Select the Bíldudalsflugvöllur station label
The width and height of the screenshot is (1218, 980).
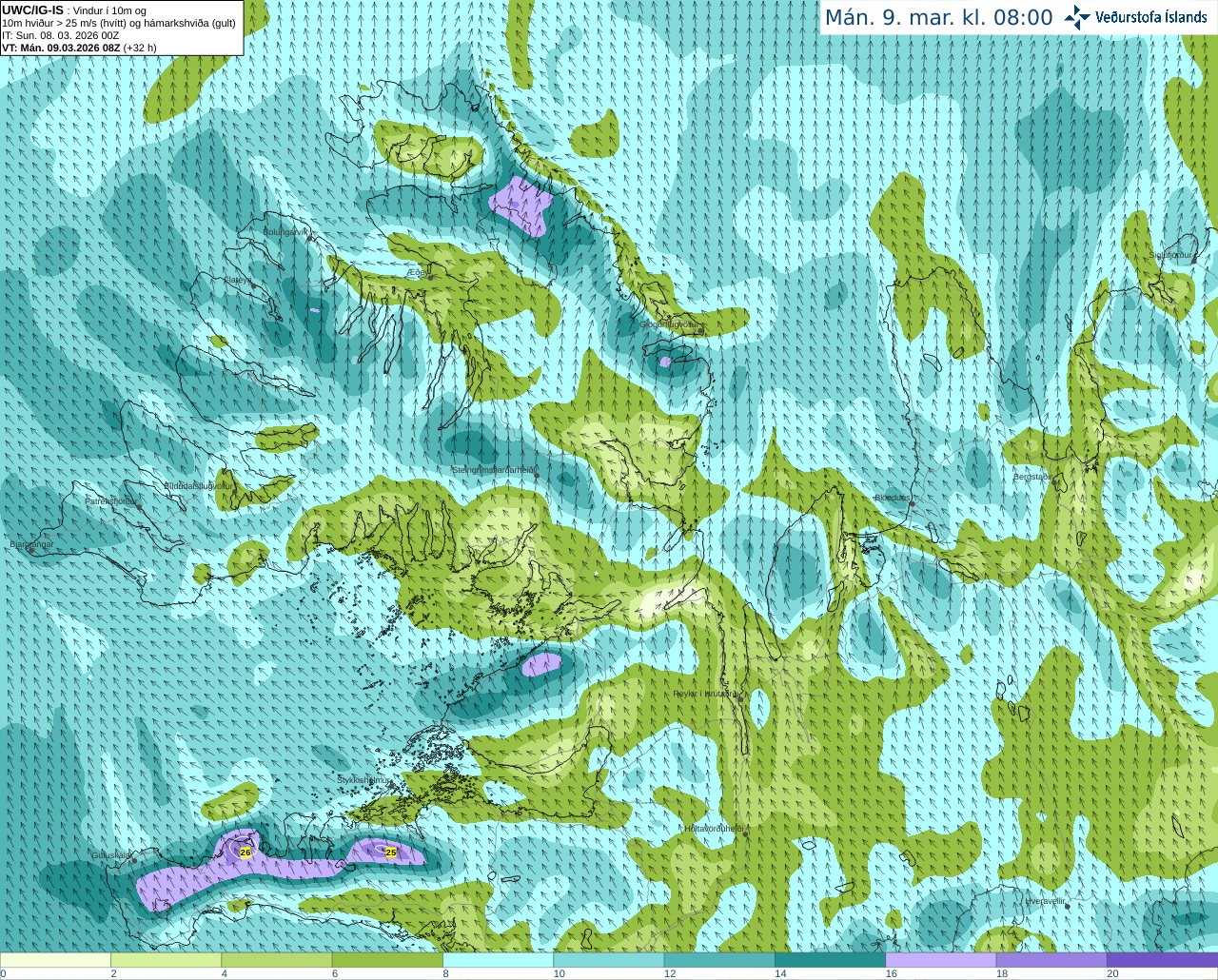tap(198, 485)
